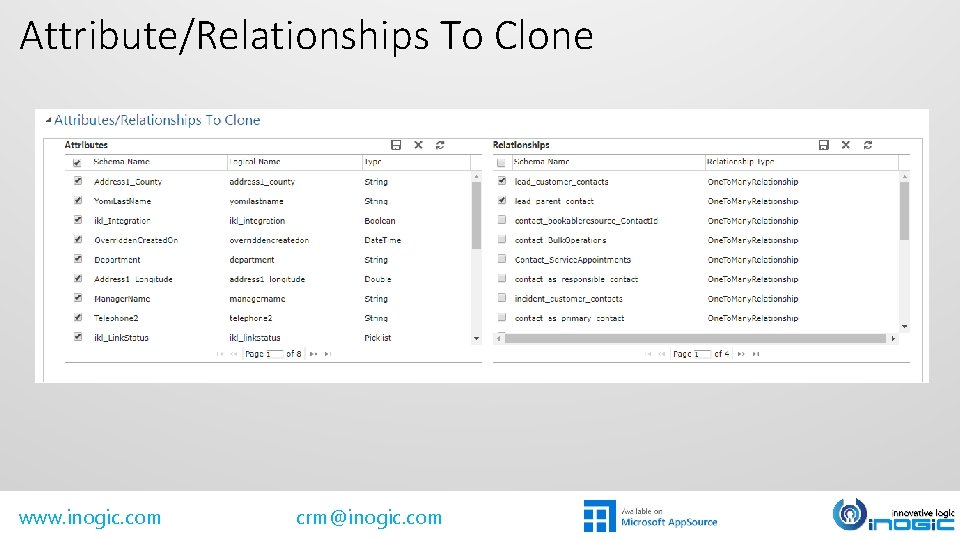The image size is (960, 540).
Task: Click Attributes grid vertical scrollbar thumb
Action: [x=476, y=216]
